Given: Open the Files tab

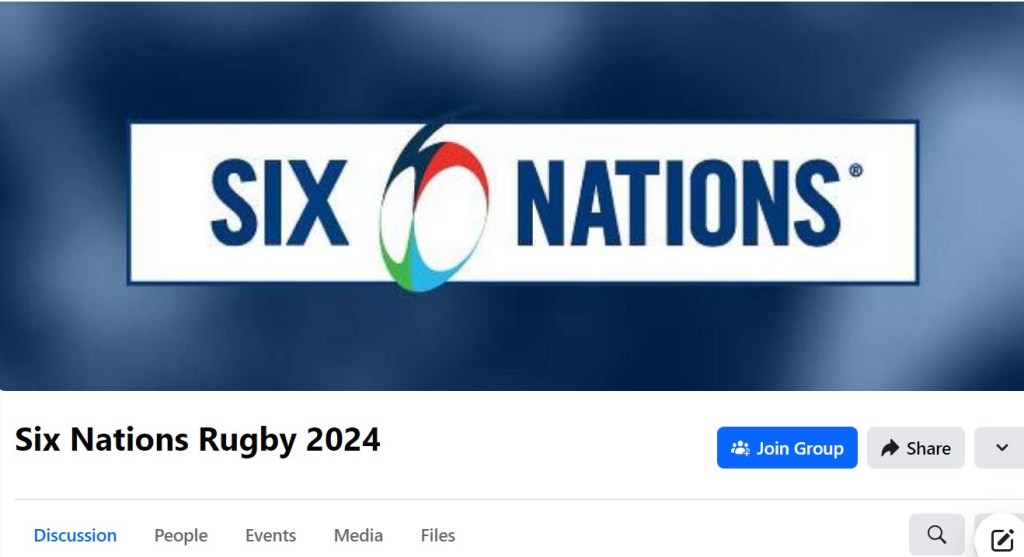Looking at the screenshot, I should click(x=438, y=535).
